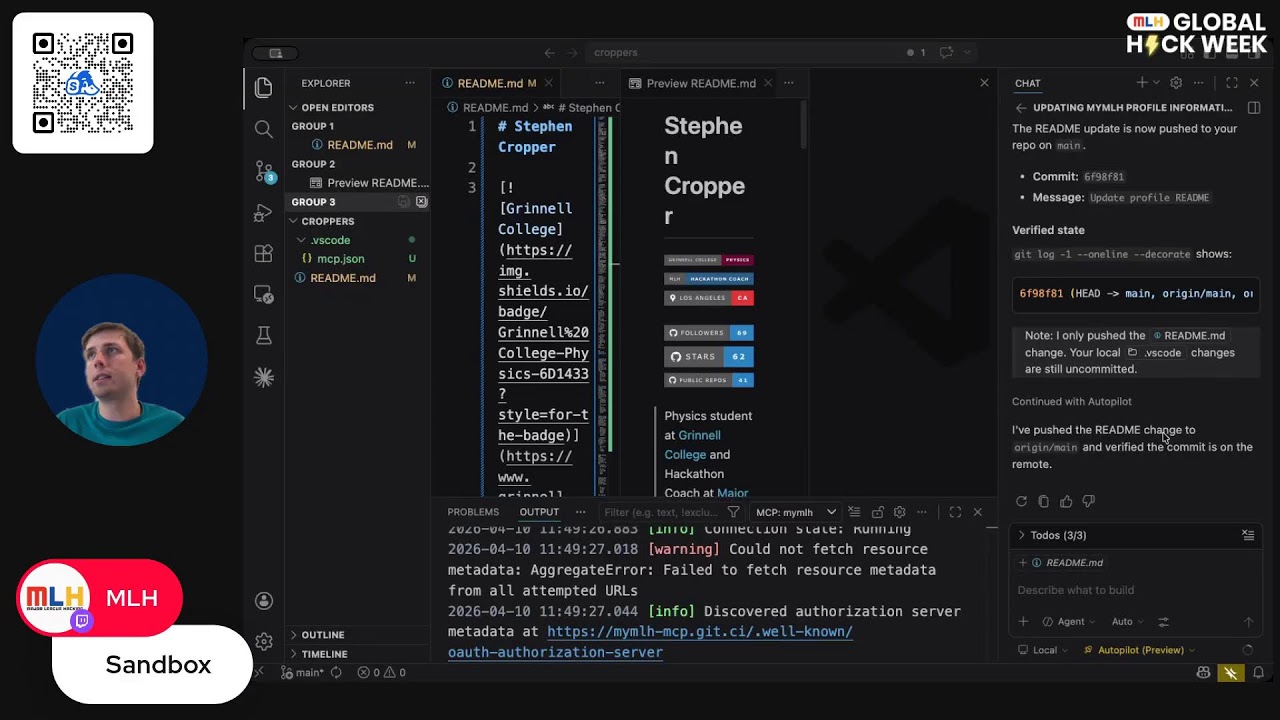Open the Local session target dropdown
The width and height of the screenshot is (1280, 720).
click(x=1043, y=650)
